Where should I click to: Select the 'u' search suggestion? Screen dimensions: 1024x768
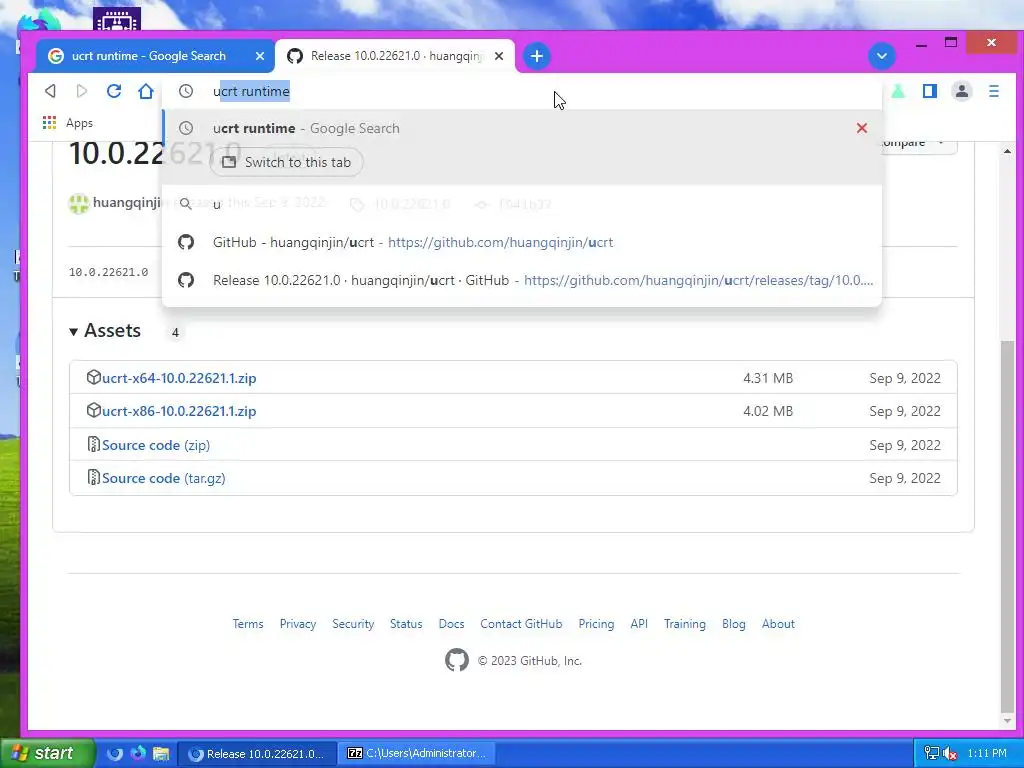(522, 204)
